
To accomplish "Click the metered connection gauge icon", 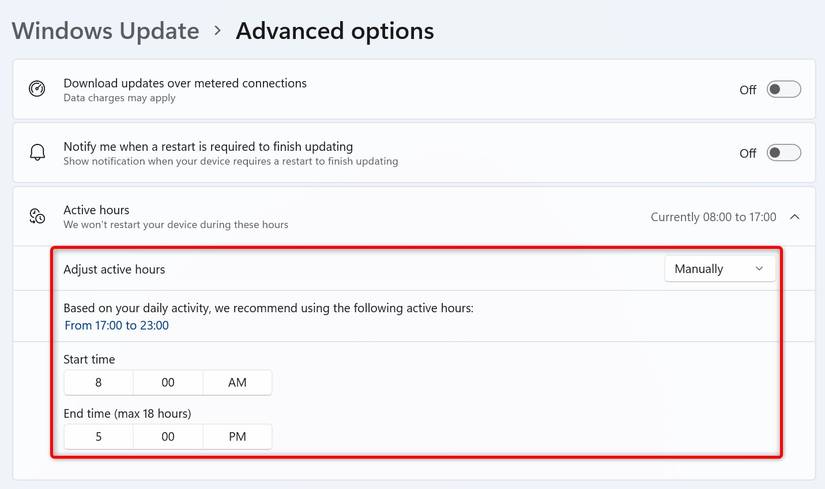I will tap(37, 90).
